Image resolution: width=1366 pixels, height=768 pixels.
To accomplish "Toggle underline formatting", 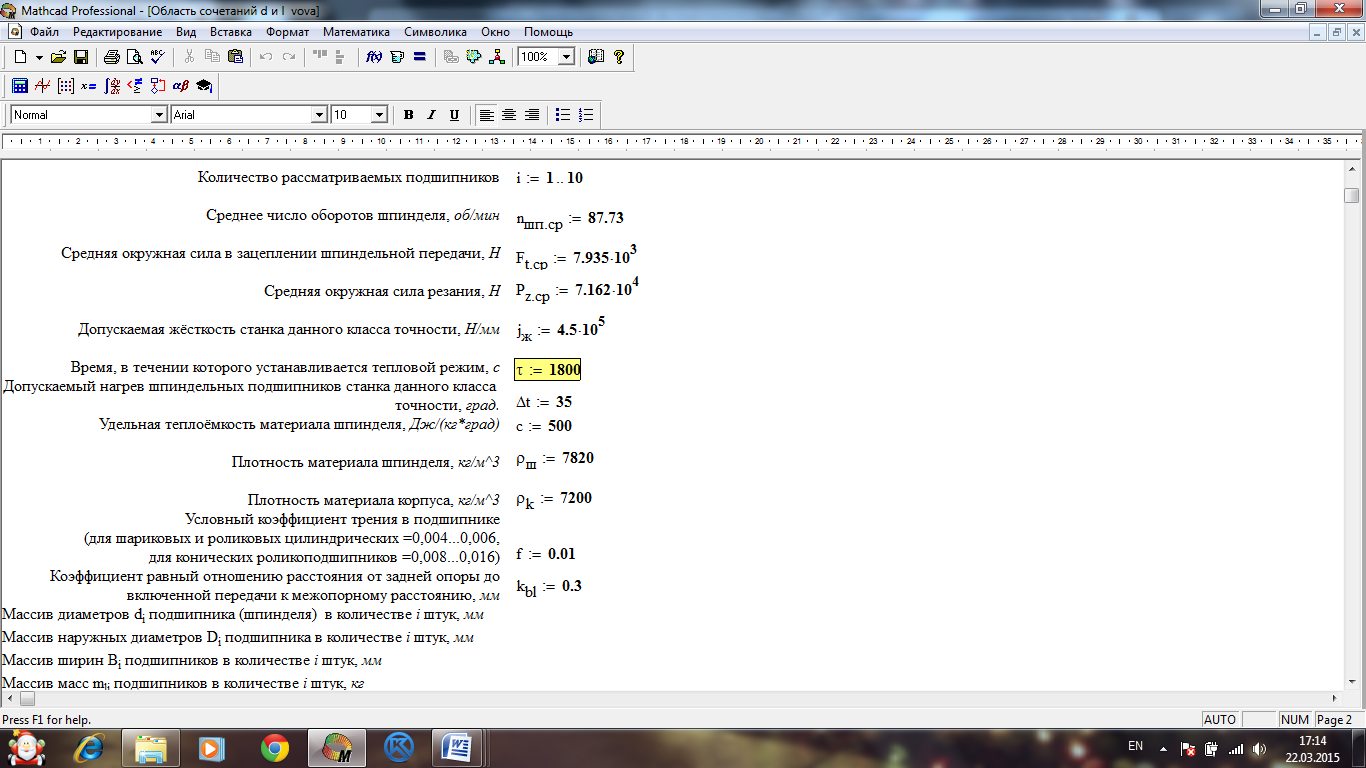I will 454,115.
